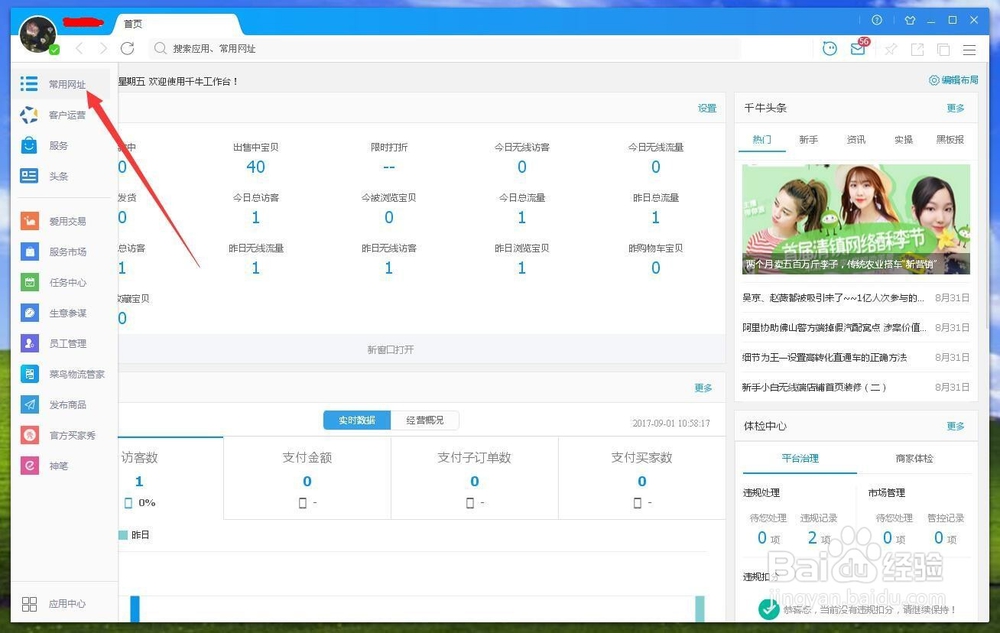
Task: Open the skin shirt icon in title bar
Action: (910, 20)
